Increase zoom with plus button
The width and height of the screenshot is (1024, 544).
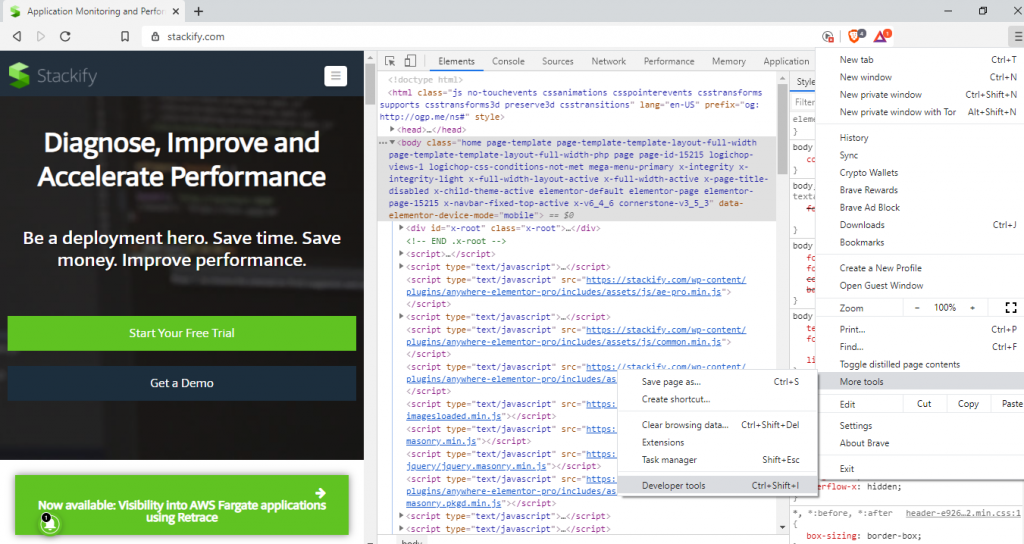point(972,308)
